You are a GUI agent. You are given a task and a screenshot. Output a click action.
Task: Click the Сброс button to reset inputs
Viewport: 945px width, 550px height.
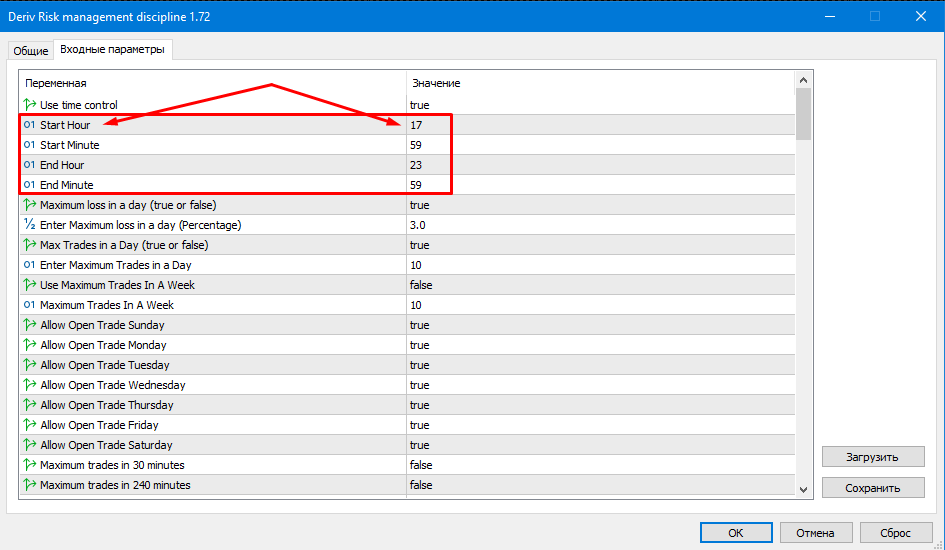896,533
